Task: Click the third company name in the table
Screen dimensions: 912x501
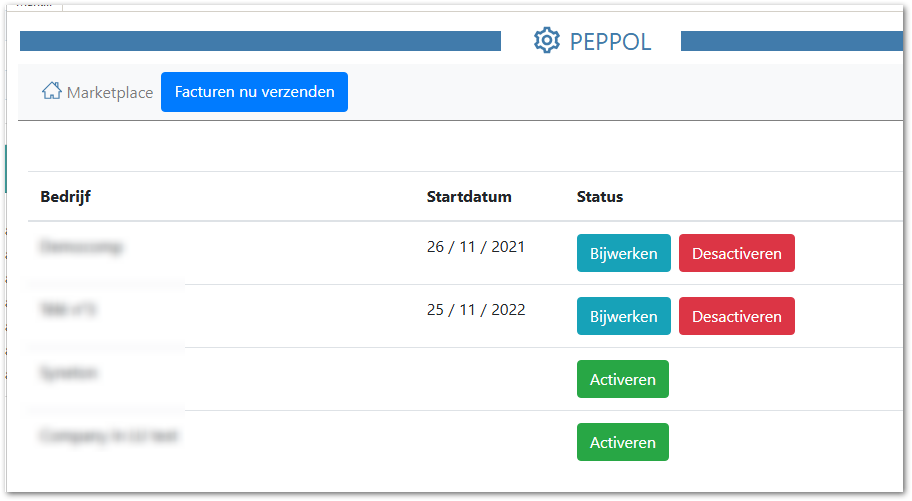Action: (x=69, y=373)
